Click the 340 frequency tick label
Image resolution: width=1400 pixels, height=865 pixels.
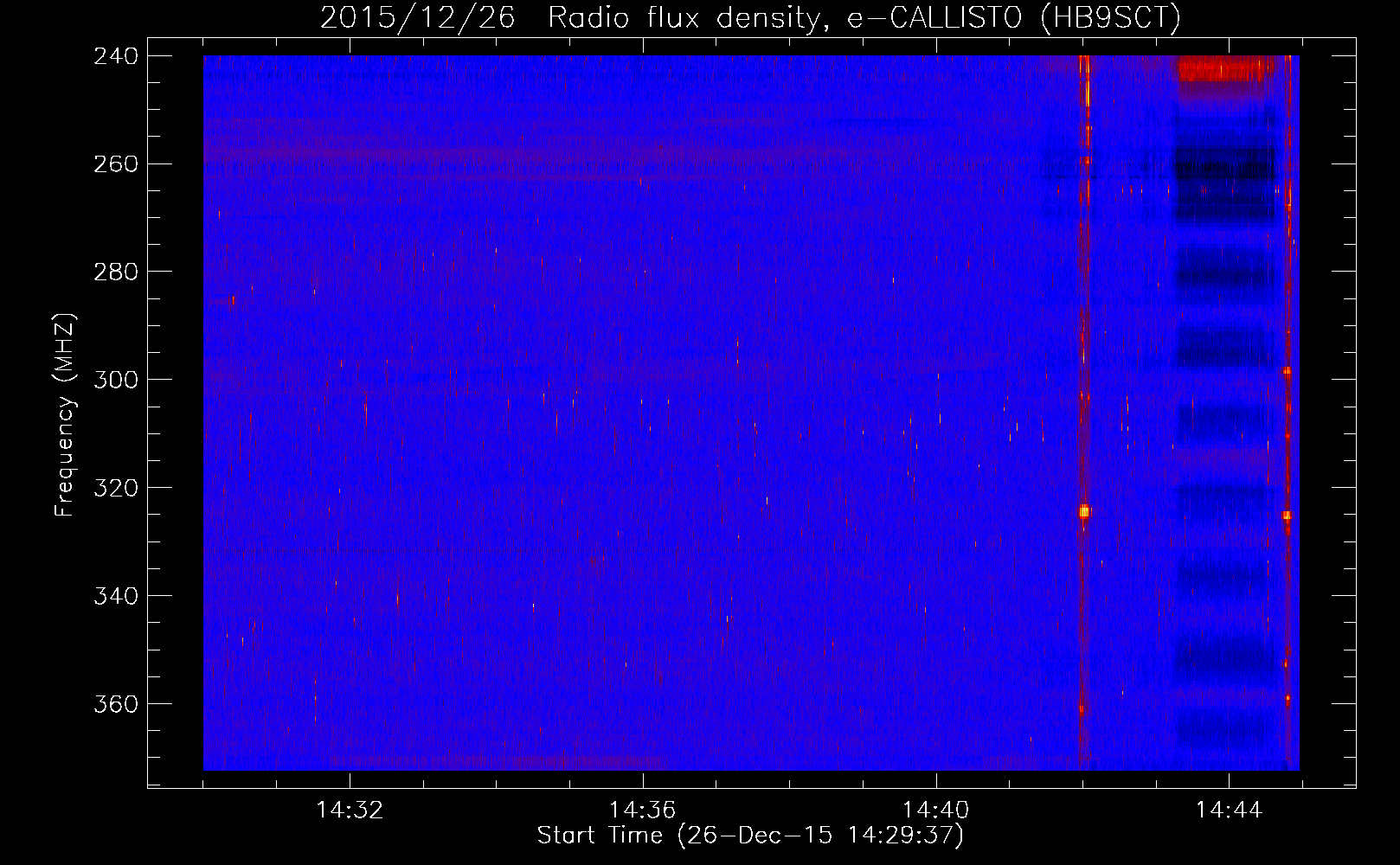(116, 596)
